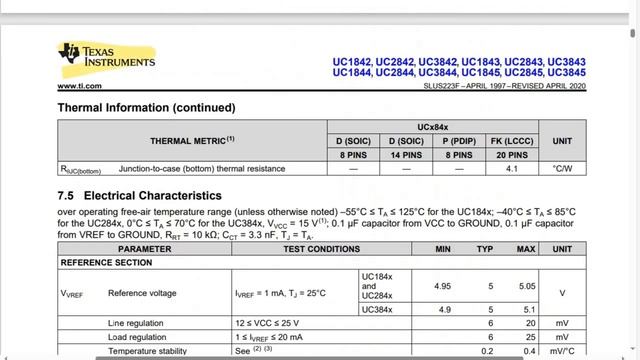Screen dimensions: 640x360
Task: Click the PARAMETER column header
Action: tap(144, 249)
